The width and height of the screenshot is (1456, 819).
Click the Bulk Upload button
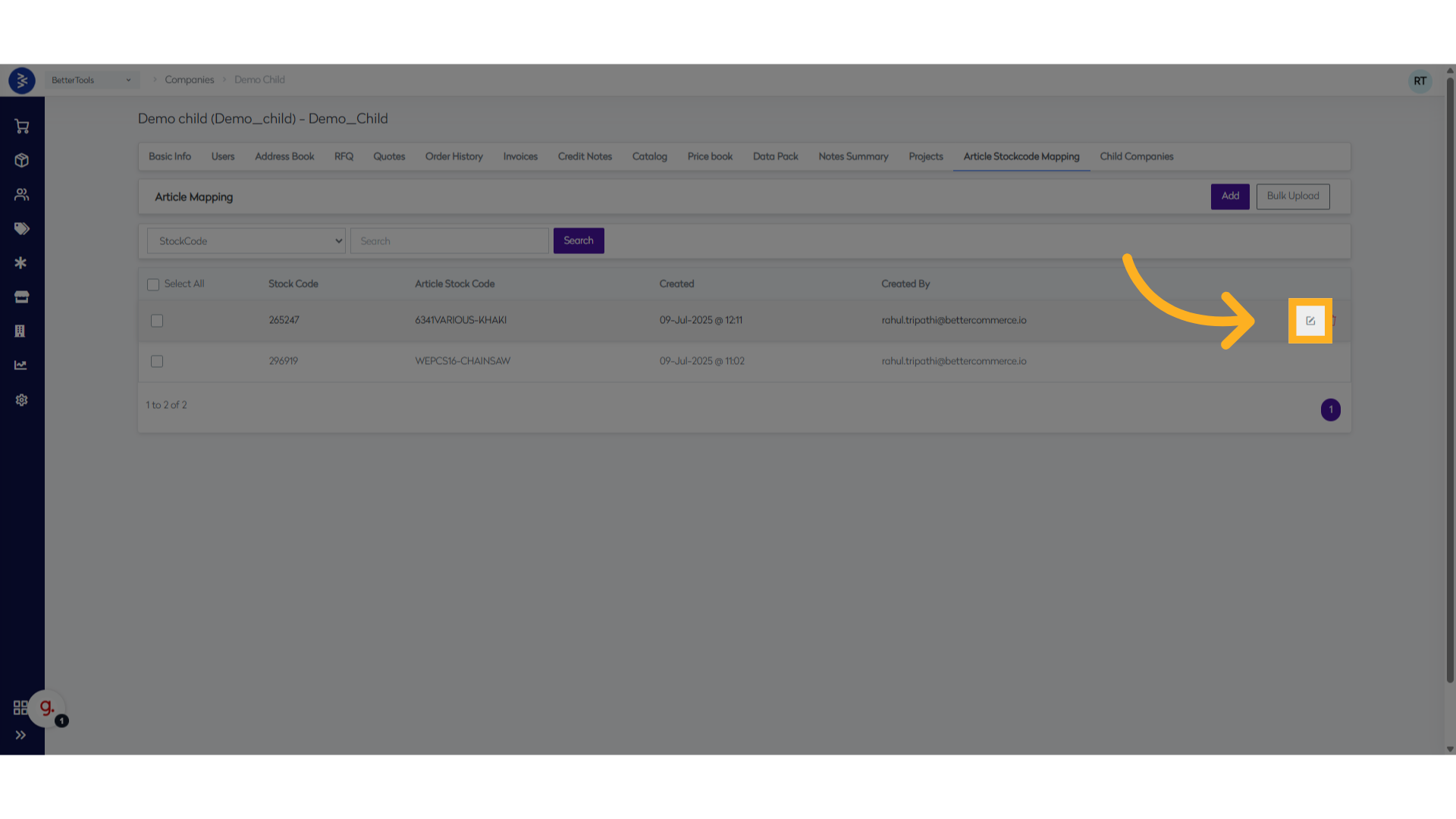(1292, 196)
